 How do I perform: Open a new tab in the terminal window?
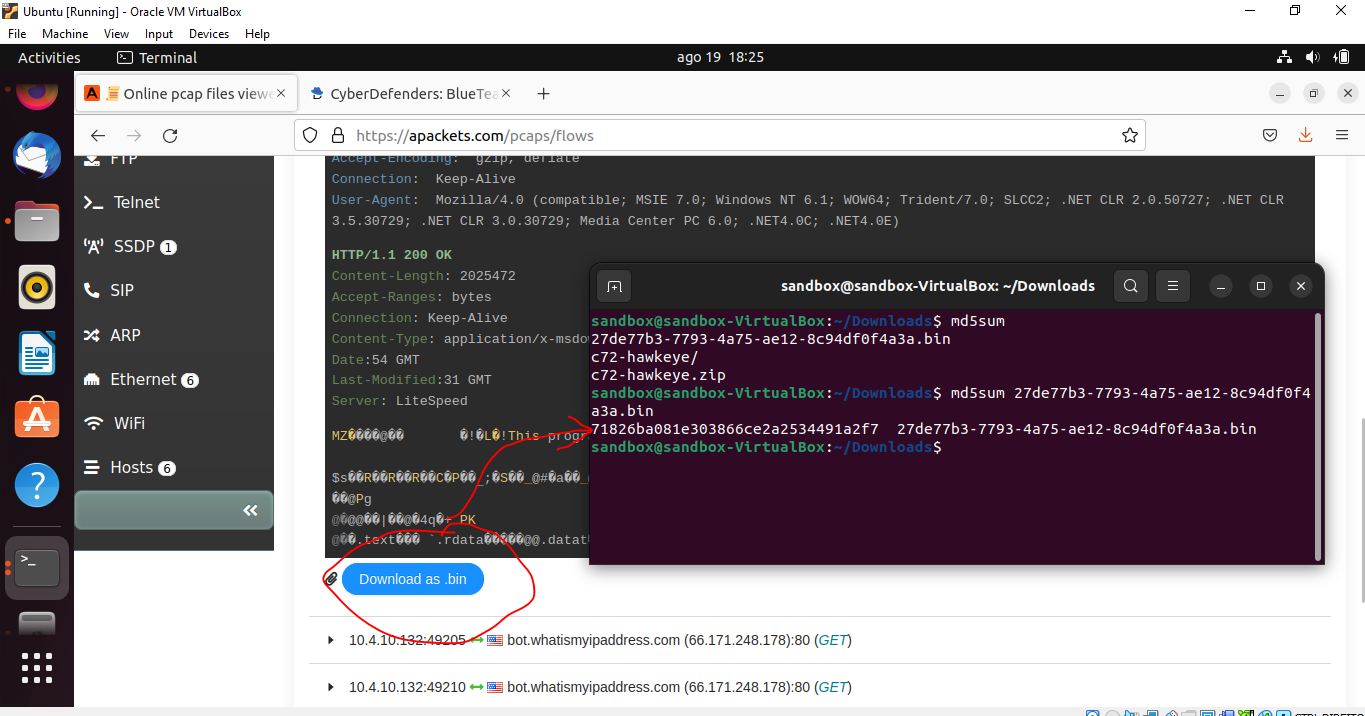coord(613,285)
